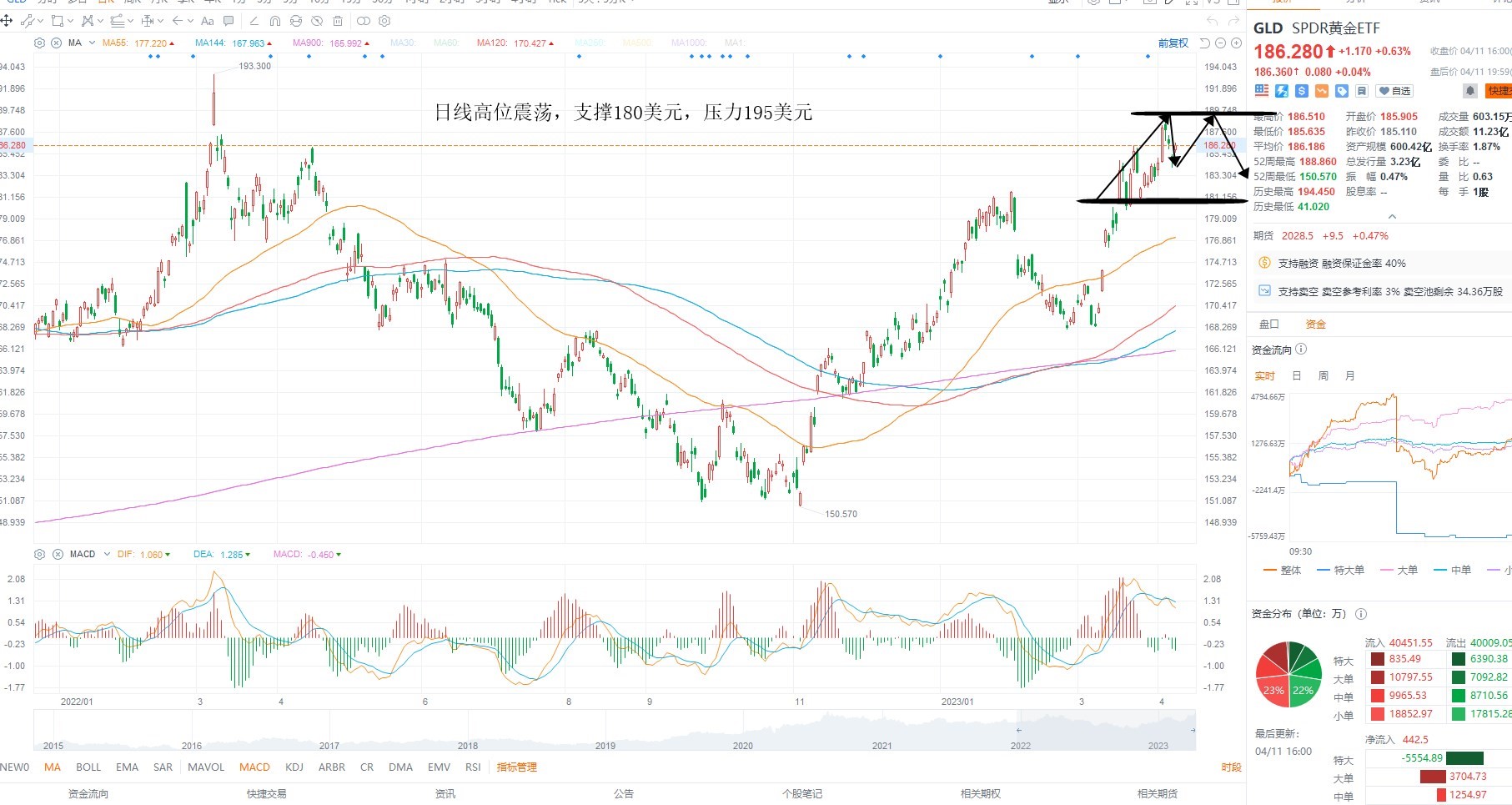Open drawing toolbar settings gear
The width and height of the screenshot is (1512, 805).
384,20
